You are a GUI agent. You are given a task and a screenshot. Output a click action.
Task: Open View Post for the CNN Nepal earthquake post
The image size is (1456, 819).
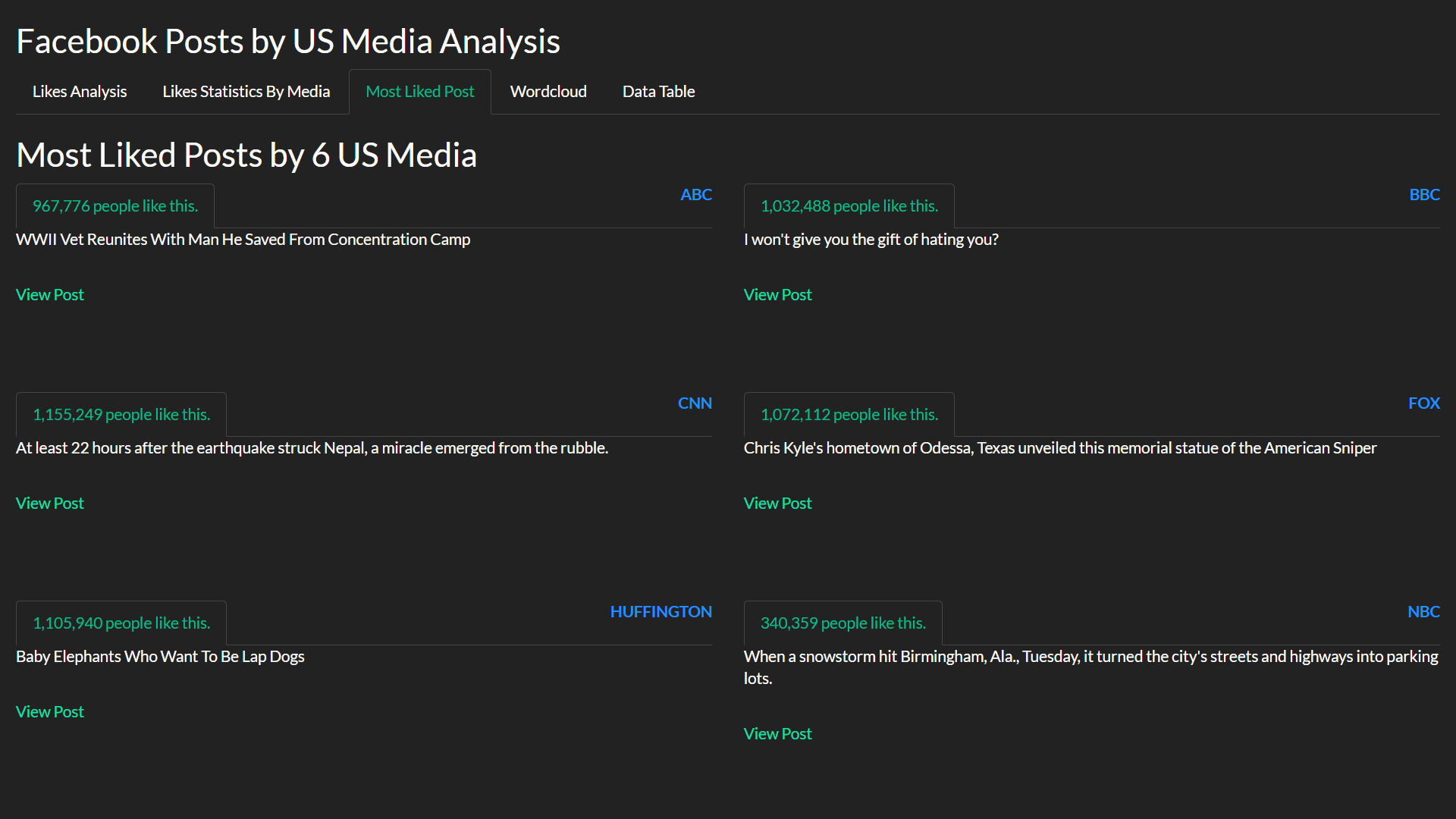(50, 504)
